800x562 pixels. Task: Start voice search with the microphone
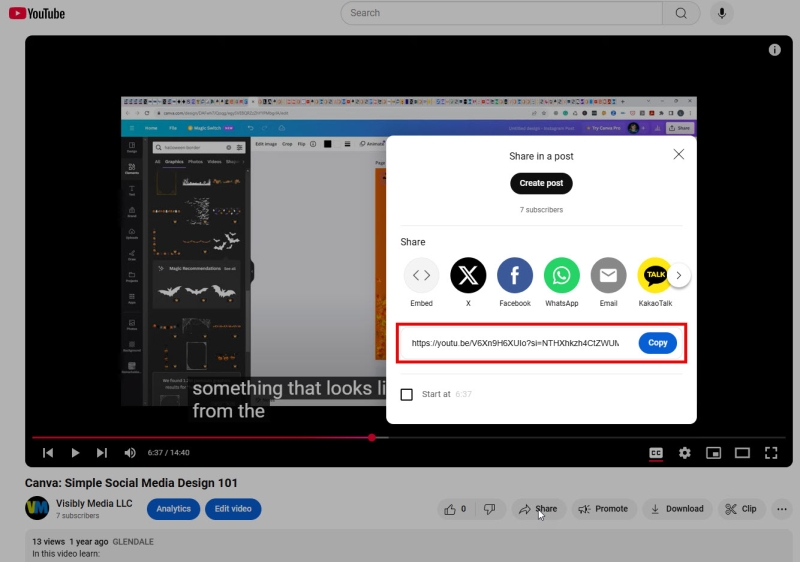(x=721, y=13)
